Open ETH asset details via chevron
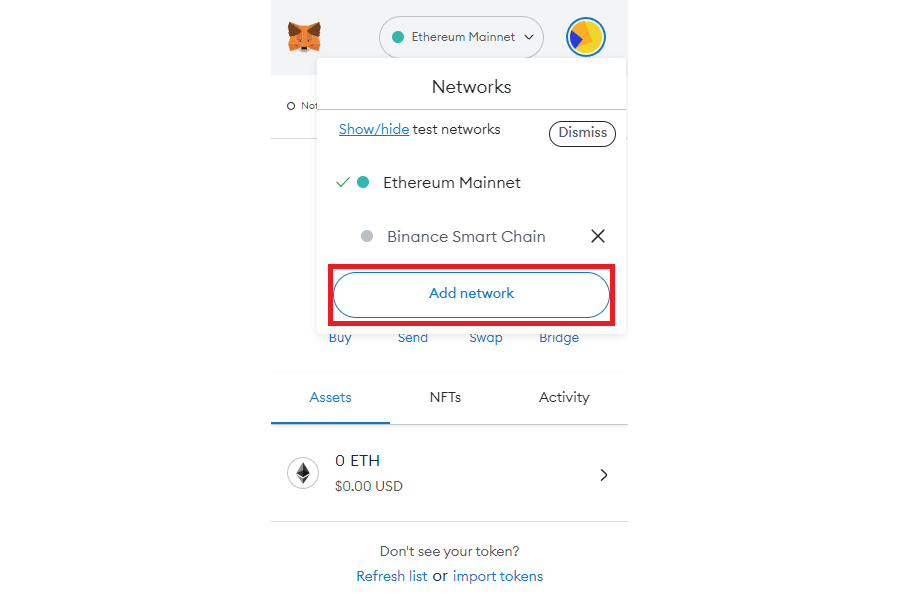Image resolution: width=900 pixels, height=600 pixels. tap(604, 475)
